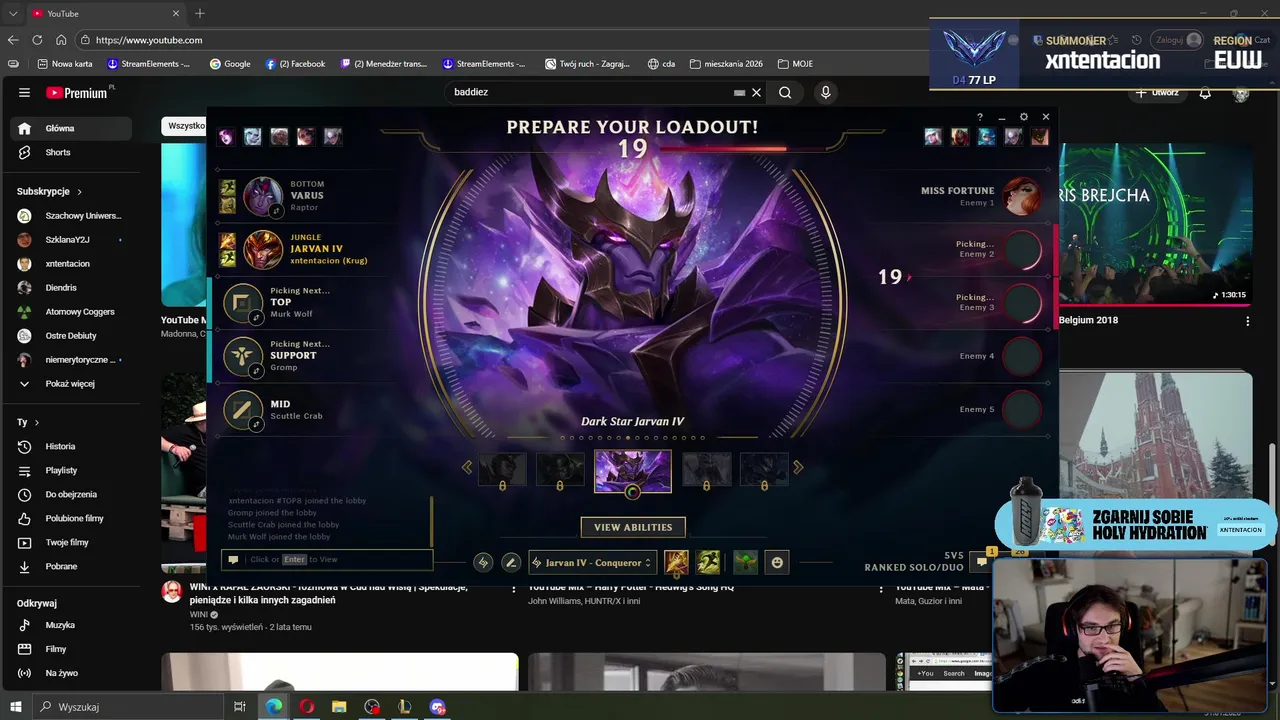Open Playlisty in the YouTube sidebar
Viewport: 1280px width, 720px height.
pos(70,470)
